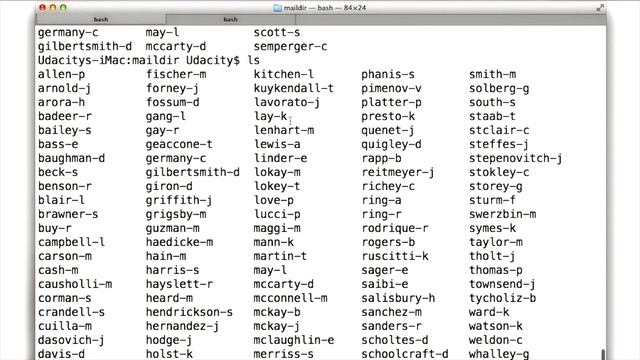This screenshot has width=640, height=360.
Task: Click directory name 'salisbury-h'
Action: [x=398, y=298]
